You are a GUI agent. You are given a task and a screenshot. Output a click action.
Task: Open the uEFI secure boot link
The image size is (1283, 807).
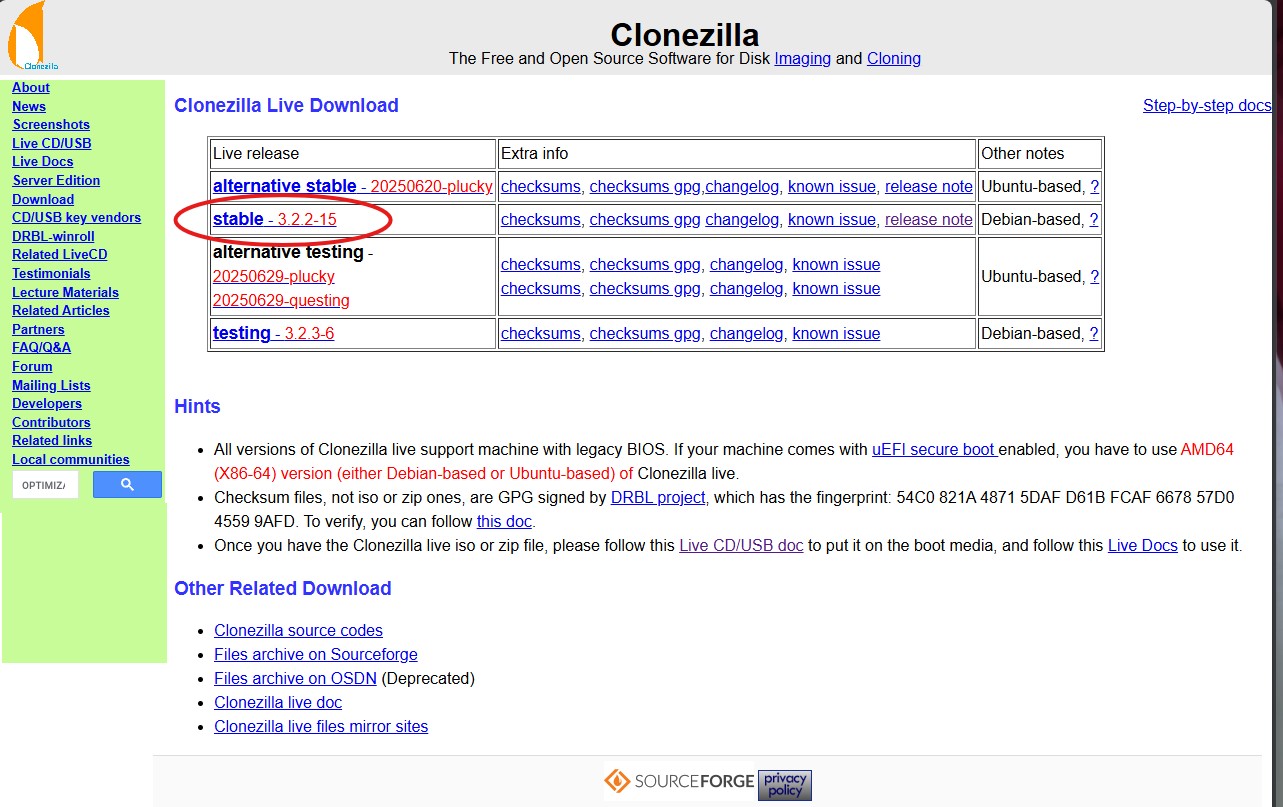(935, 449)
